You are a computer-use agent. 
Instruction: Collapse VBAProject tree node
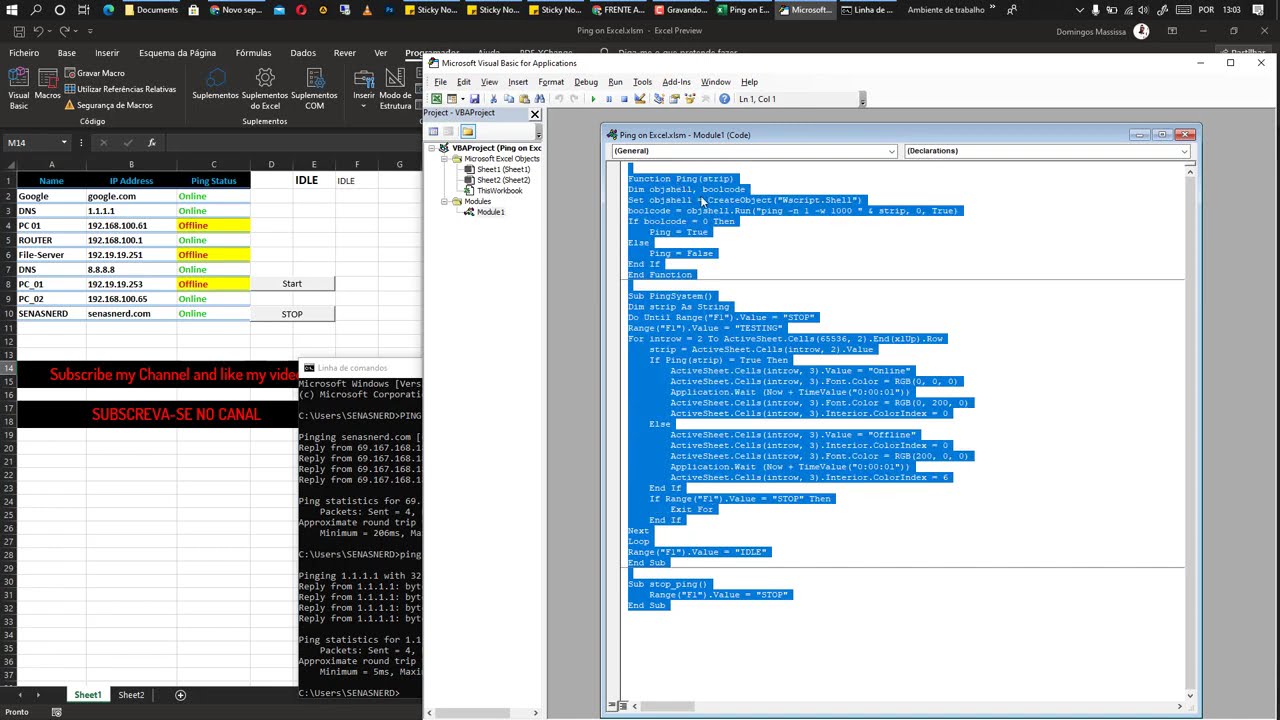[x=433, y=148]
